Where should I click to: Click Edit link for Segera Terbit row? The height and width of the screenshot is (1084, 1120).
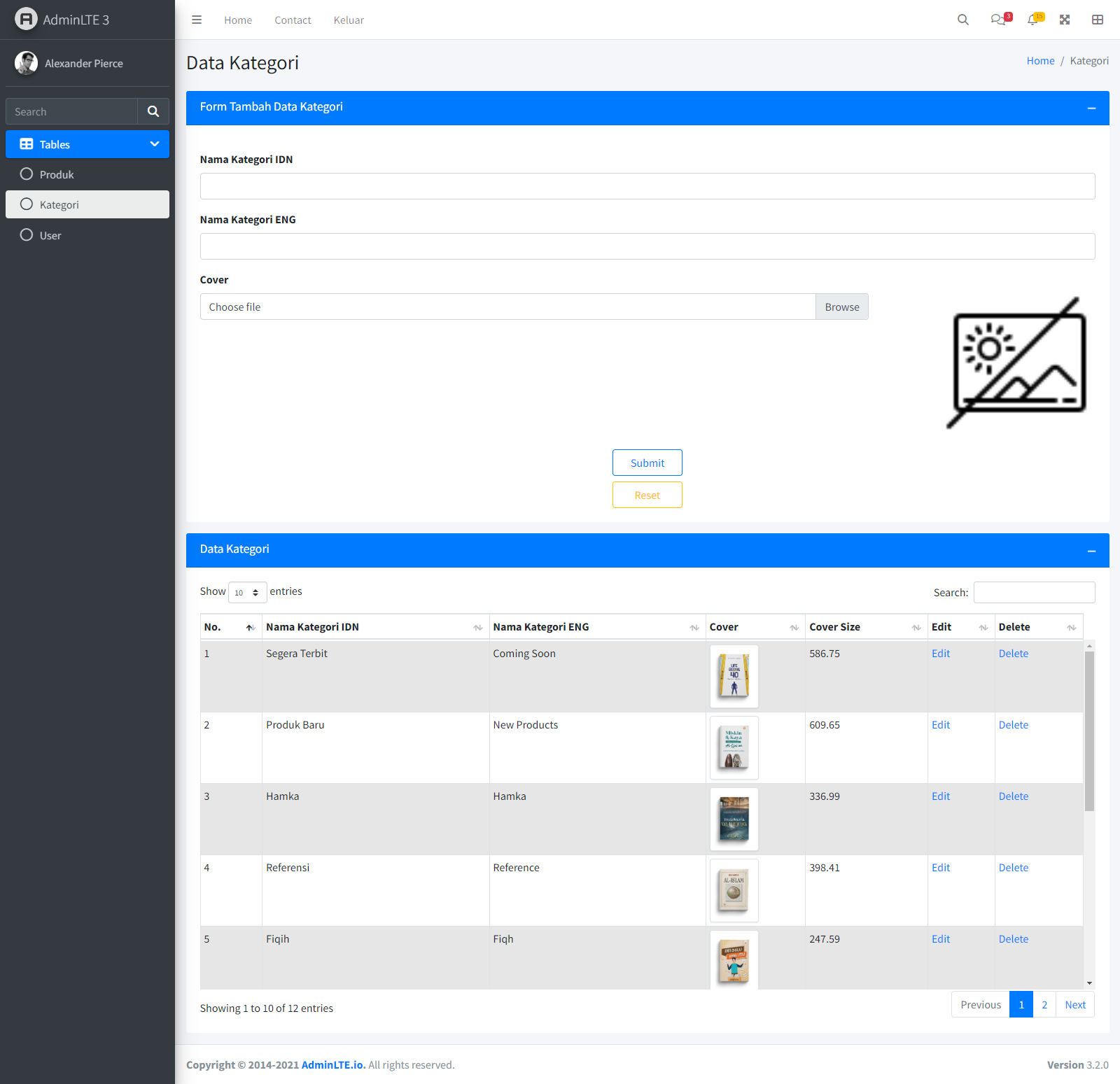[940, 654]
